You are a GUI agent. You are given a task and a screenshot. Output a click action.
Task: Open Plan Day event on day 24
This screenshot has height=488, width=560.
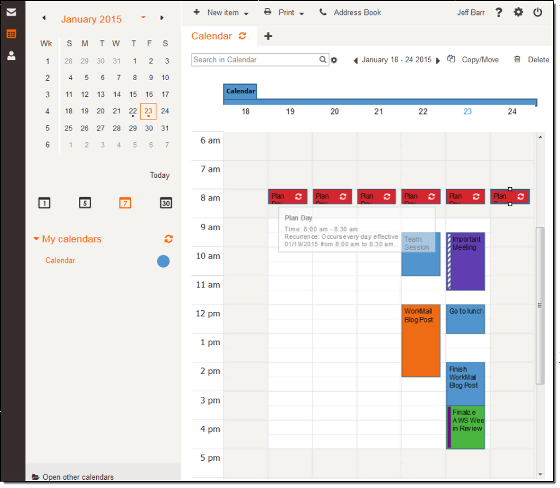click(510, 196)
